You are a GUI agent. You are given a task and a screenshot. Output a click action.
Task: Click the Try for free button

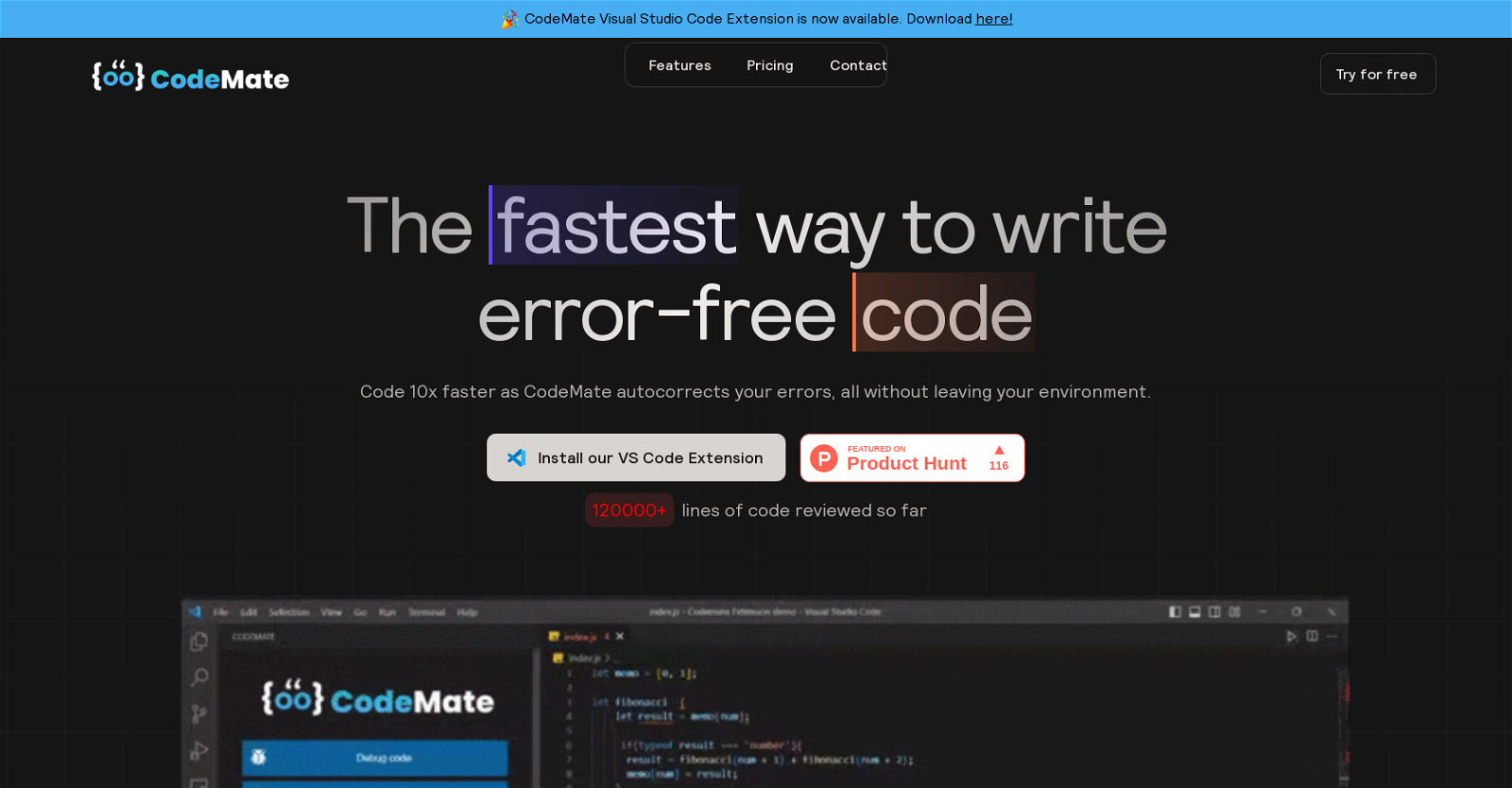point(1377,74)
